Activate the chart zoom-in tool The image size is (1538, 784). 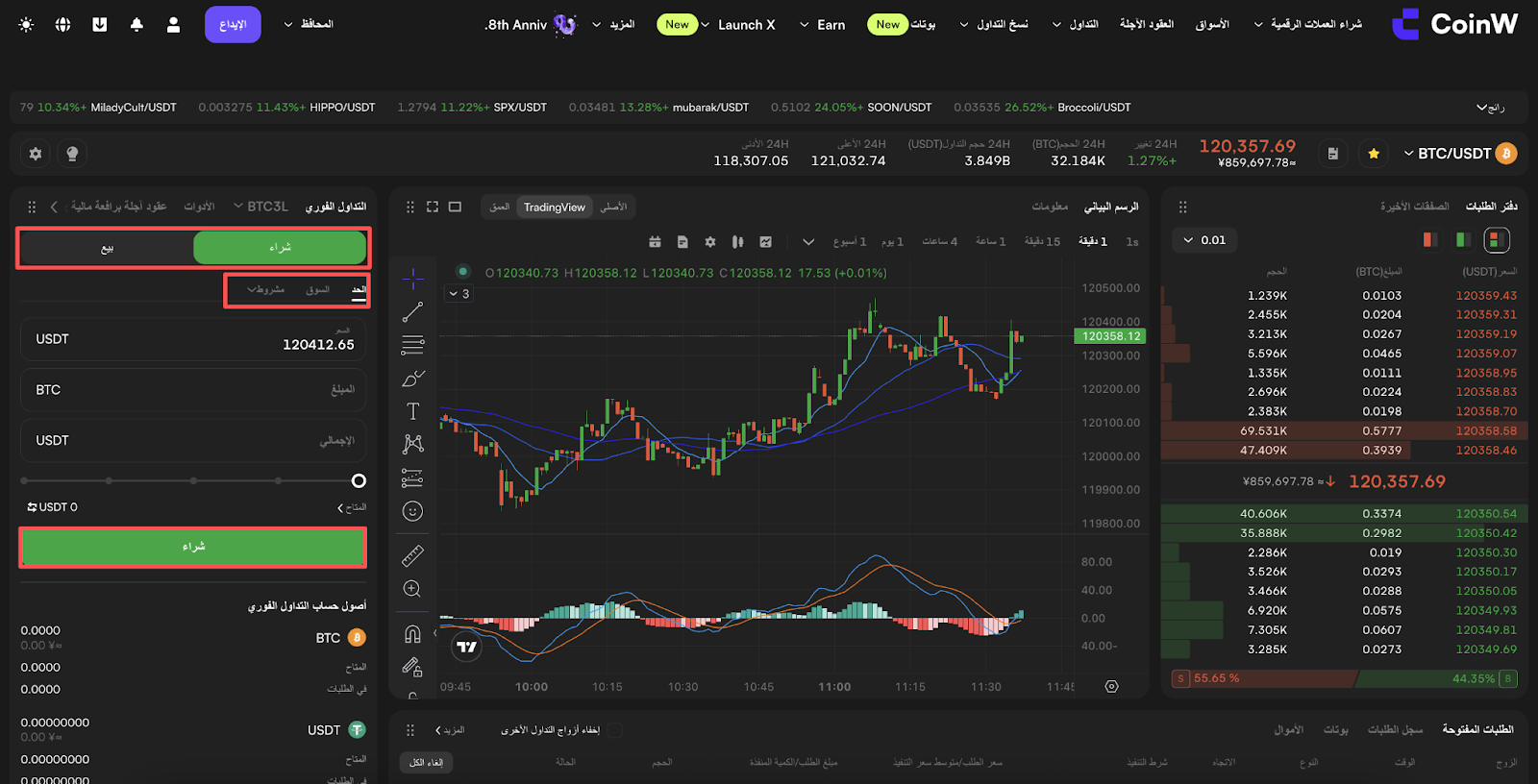click(x=413, y=589)
